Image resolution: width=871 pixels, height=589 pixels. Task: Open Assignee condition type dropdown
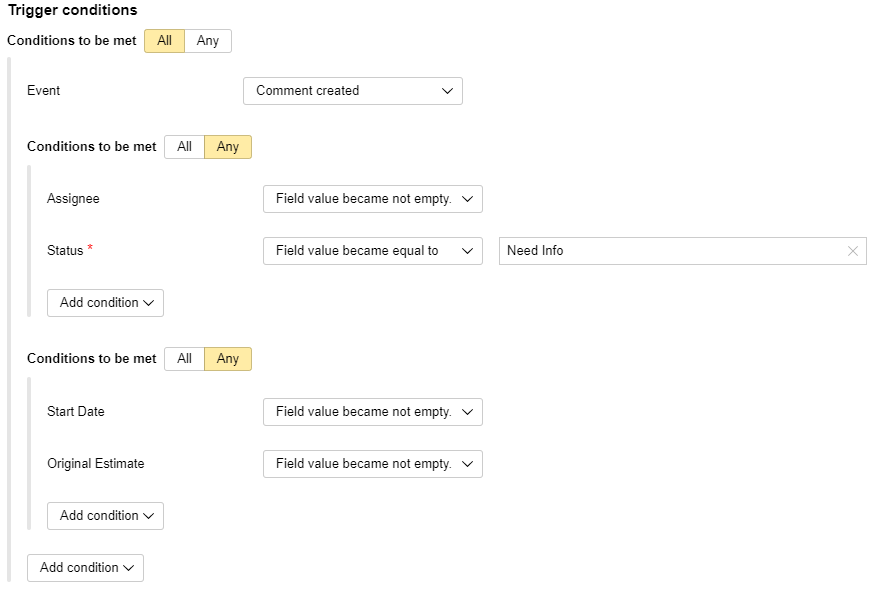point(373,199)
